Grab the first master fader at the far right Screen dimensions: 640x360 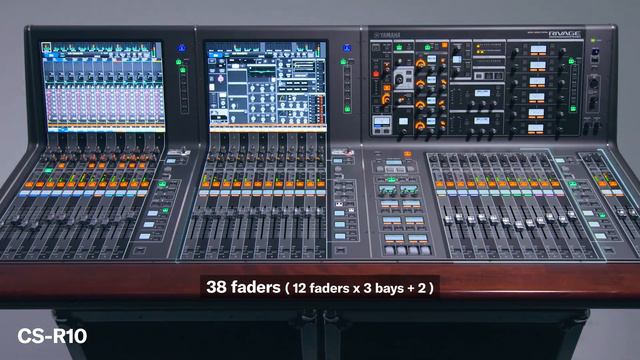(622, 212)
